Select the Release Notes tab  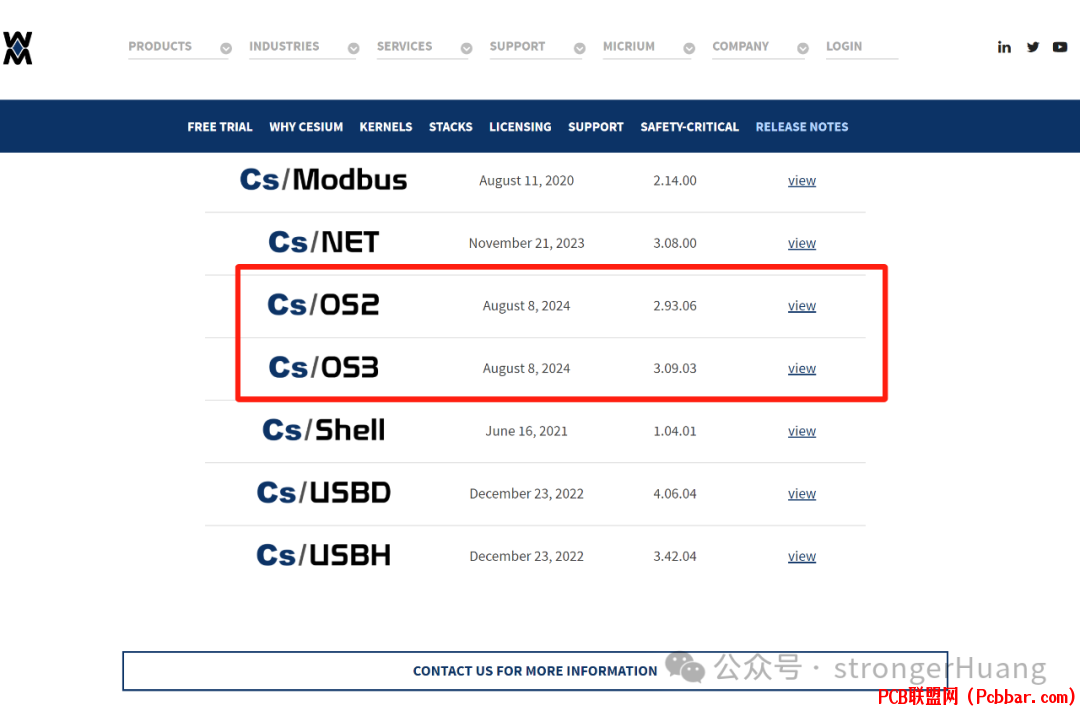tap(802, 127)
